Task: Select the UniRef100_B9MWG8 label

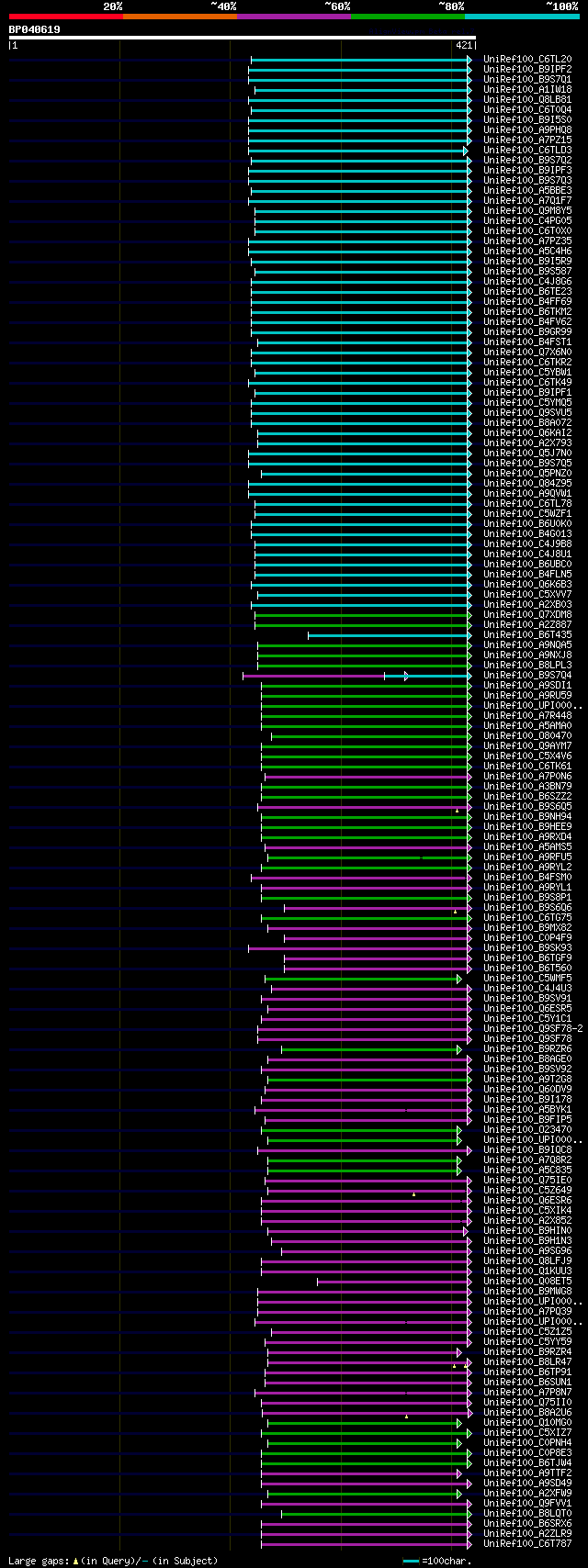Action: 527,1292
